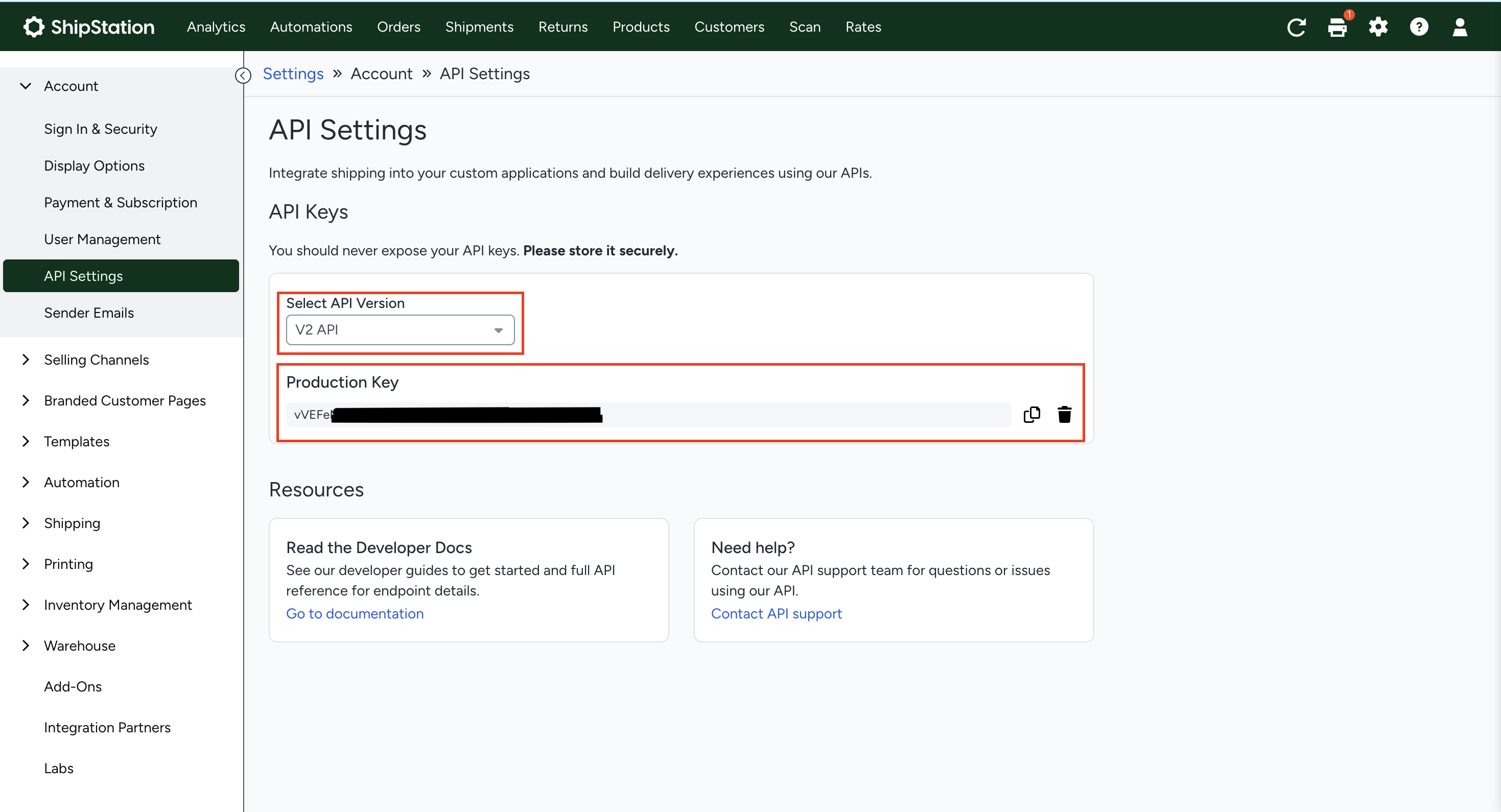Open settings gear icon
This screenshot has width=1501, height=812.
coord(1378,27)
